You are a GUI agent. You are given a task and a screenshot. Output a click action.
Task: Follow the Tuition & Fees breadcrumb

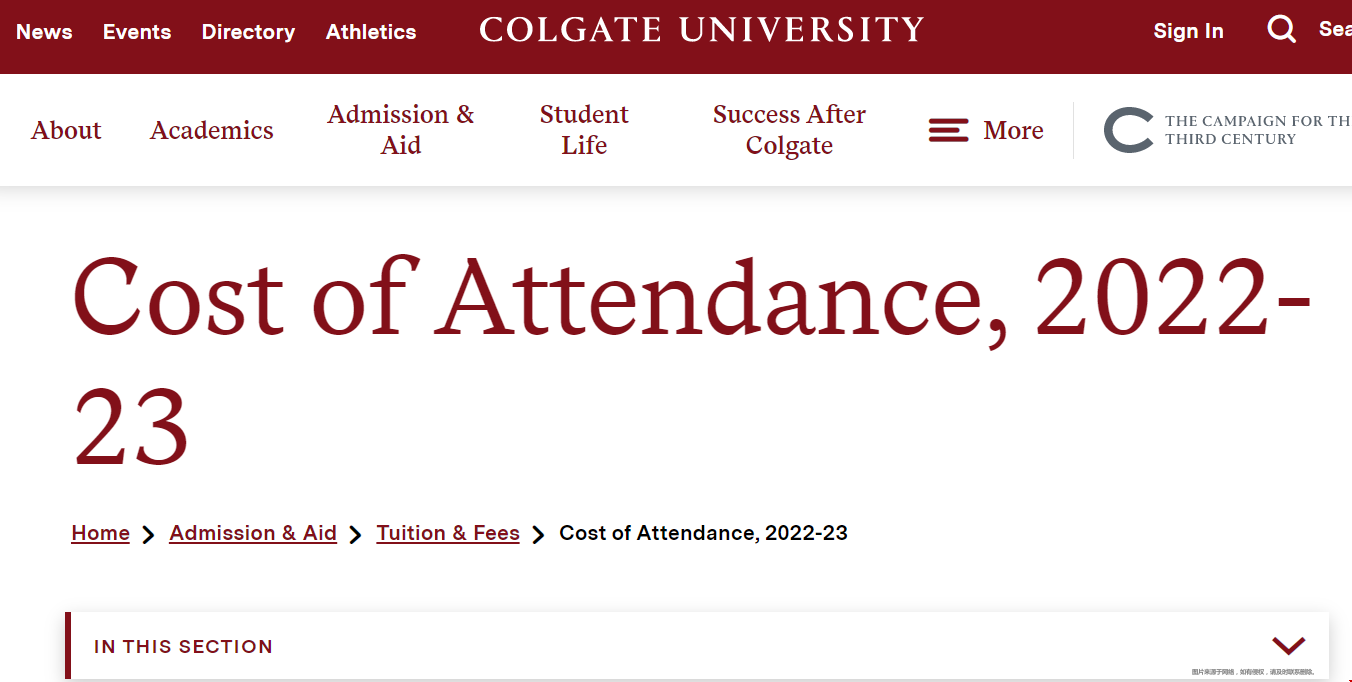448,533
